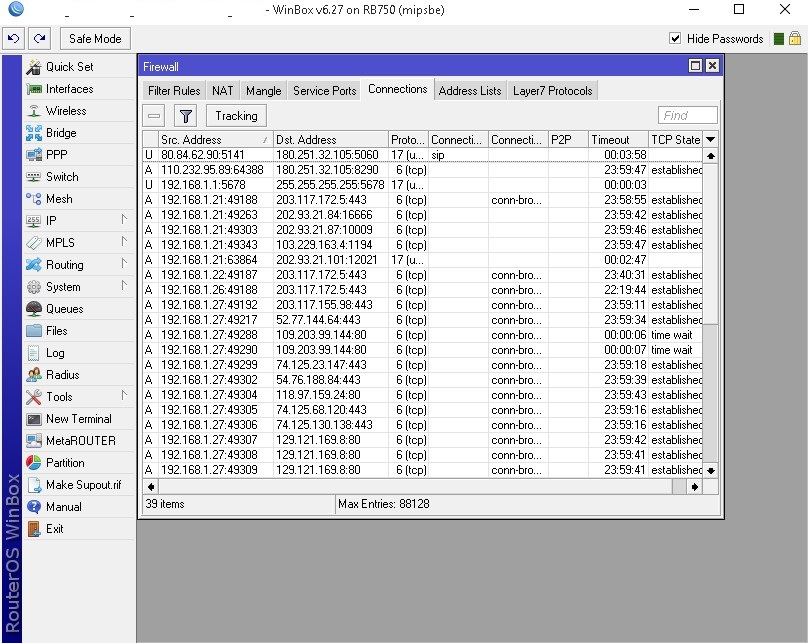Close the Firewall sub-window
The height and width of the screenshot is (643, 808).
click(x=712, y=66)
